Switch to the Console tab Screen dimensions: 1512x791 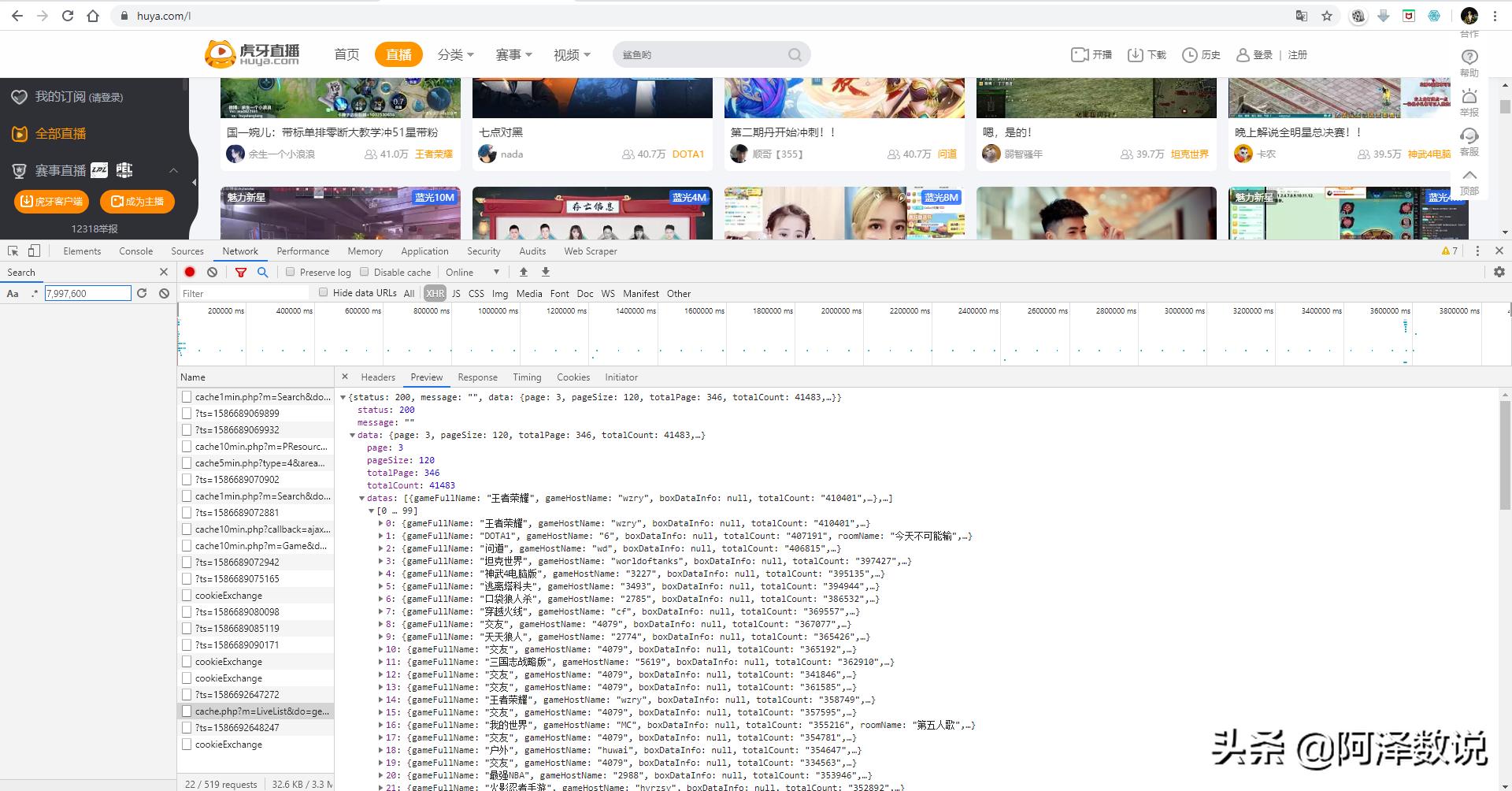pos(135,251)
